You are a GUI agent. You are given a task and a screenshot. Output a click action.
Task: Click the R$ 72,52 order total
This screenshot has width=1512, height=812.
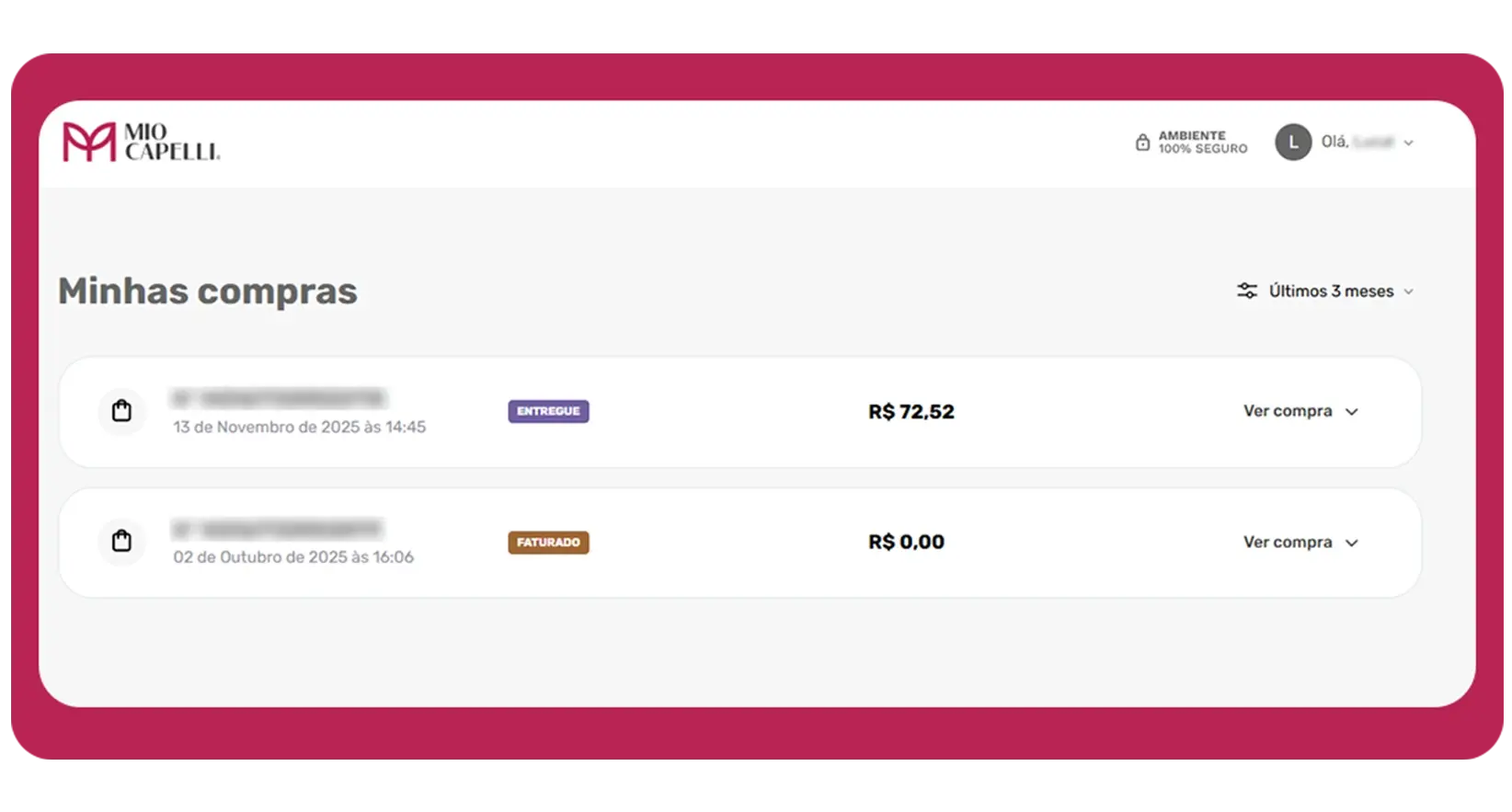[x=911, y=412]
